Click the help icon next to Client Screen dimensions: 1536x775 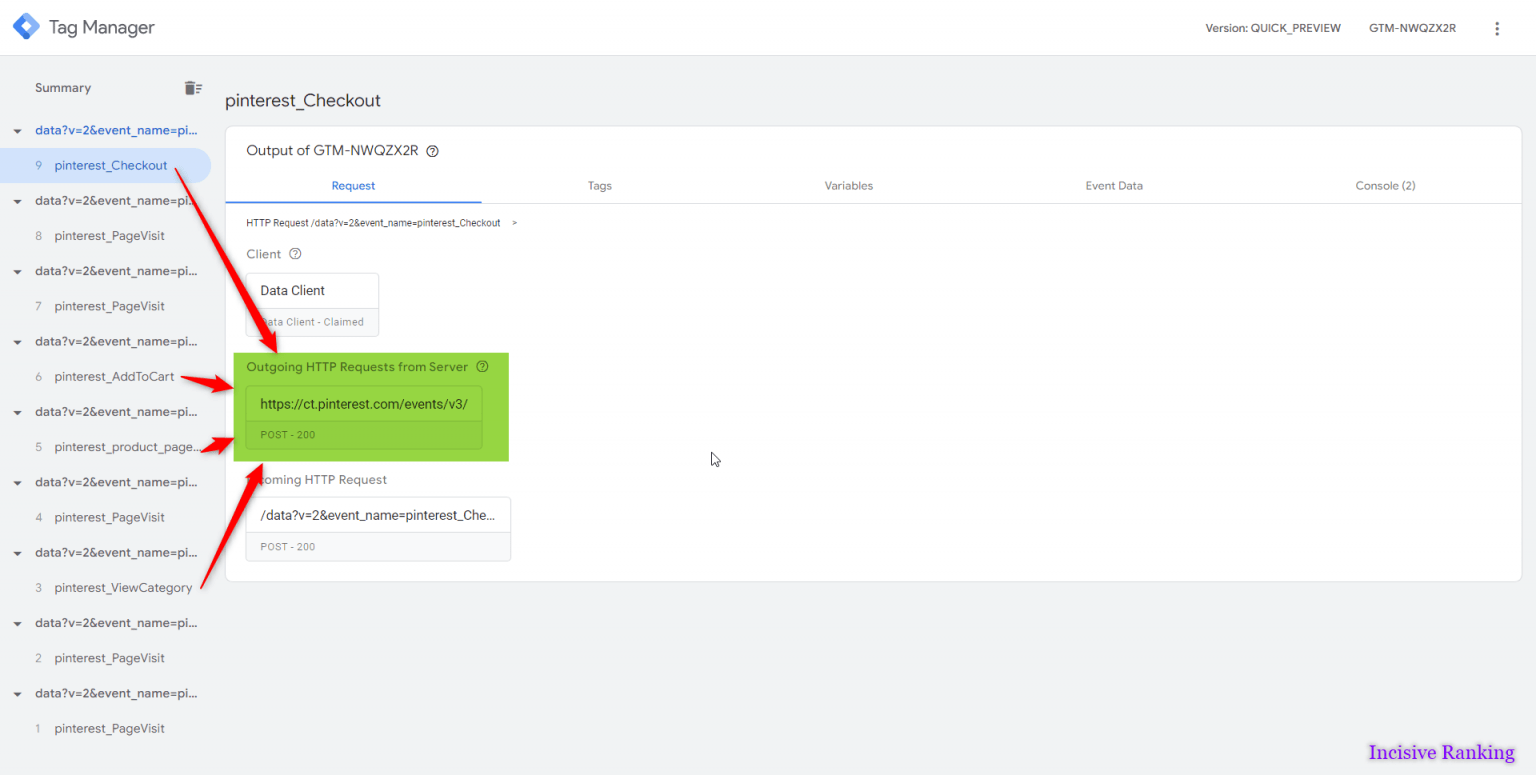(x=294, y=254)
